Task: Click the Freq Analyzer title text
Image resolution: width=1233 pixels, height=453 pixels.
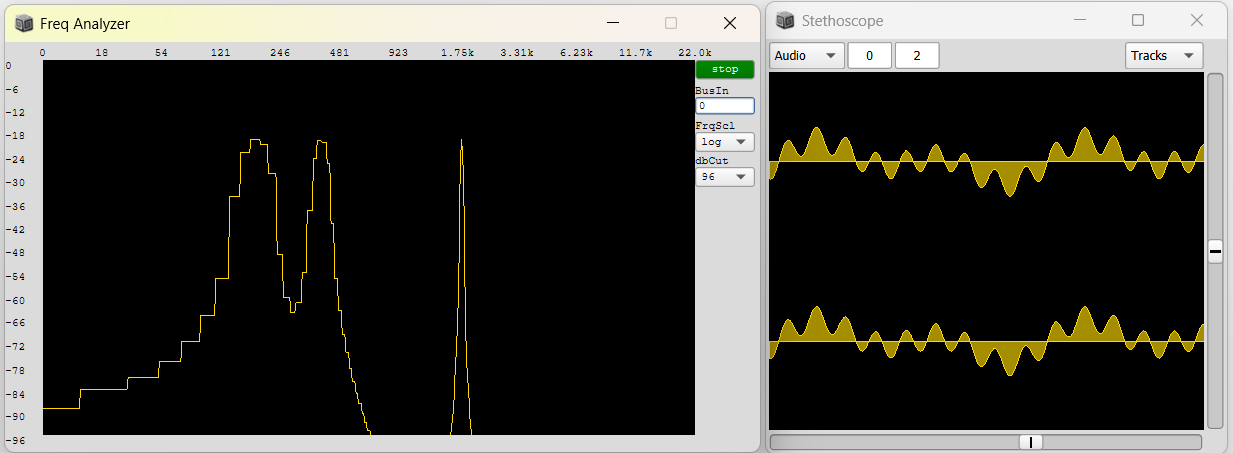Action: [85, 23]
